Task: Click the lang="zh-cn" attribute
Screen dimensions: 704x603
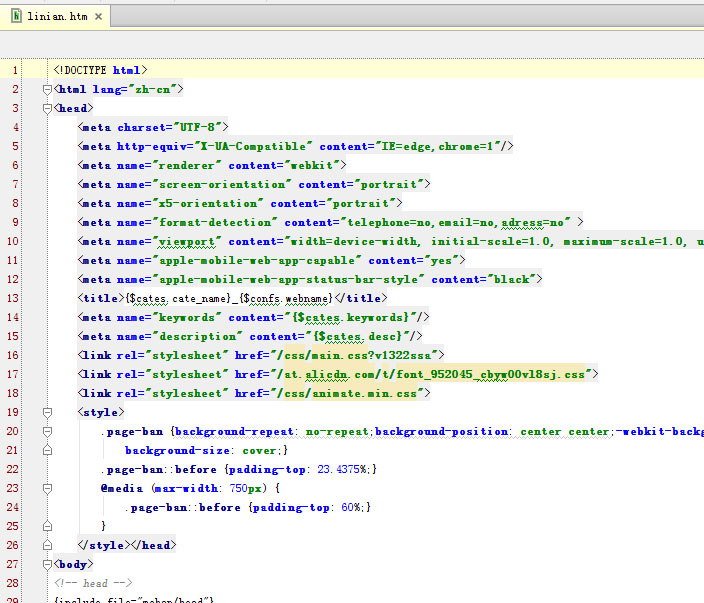Action: point(134,90)
